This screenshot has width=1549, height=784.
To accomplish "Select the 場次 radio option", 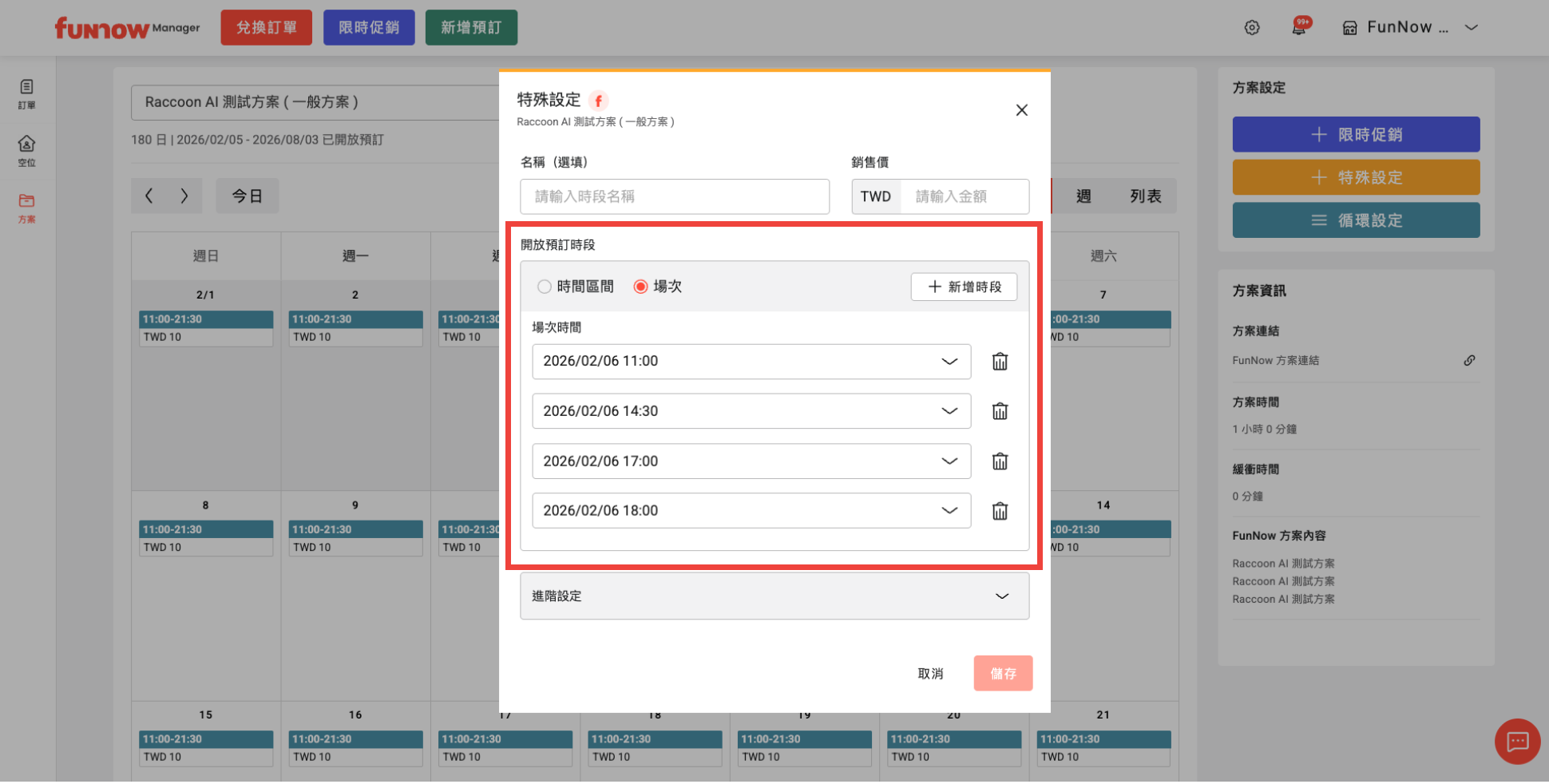I will pos(640,287).
